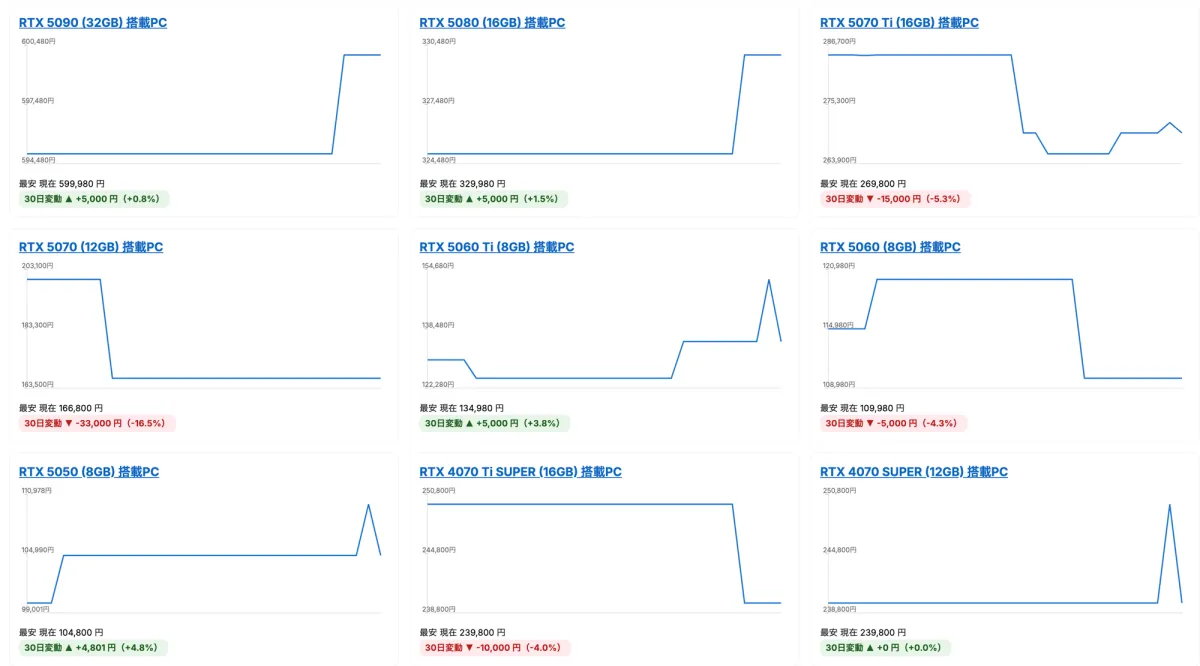Click the -15,000 円 (-5.3%) red badge
This screenshot has height=666, width=1200.
point(895,199)
